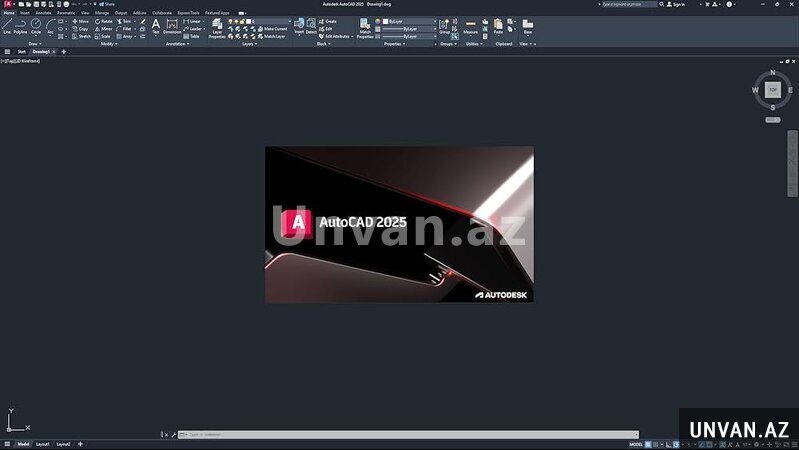Expand the Block panel
This screenshot has width=799, height=450.
click(324, 44)
